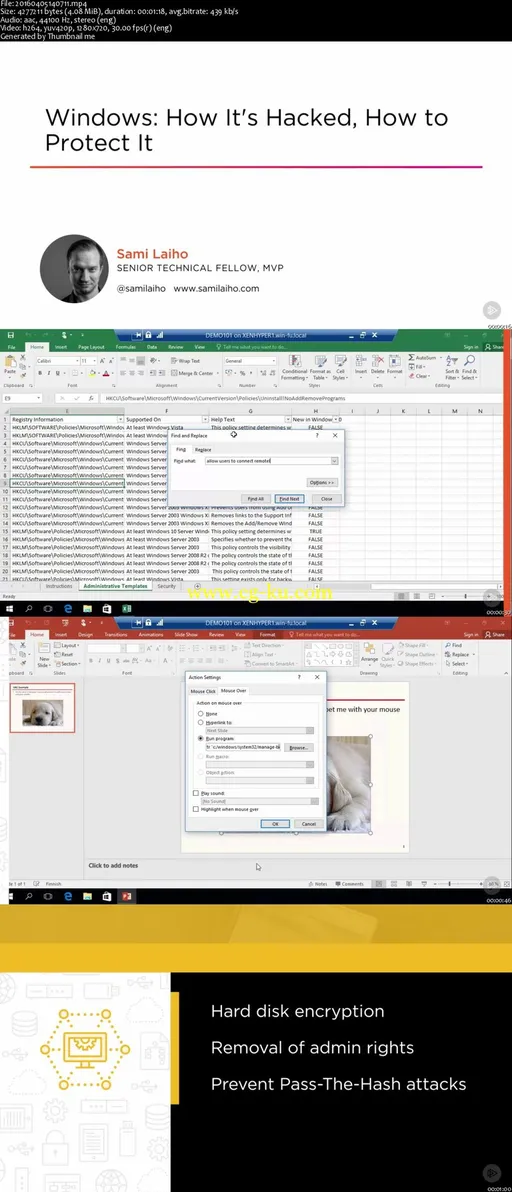Click Excel icon in the taskbar
512x1192 pixels.
127,608
